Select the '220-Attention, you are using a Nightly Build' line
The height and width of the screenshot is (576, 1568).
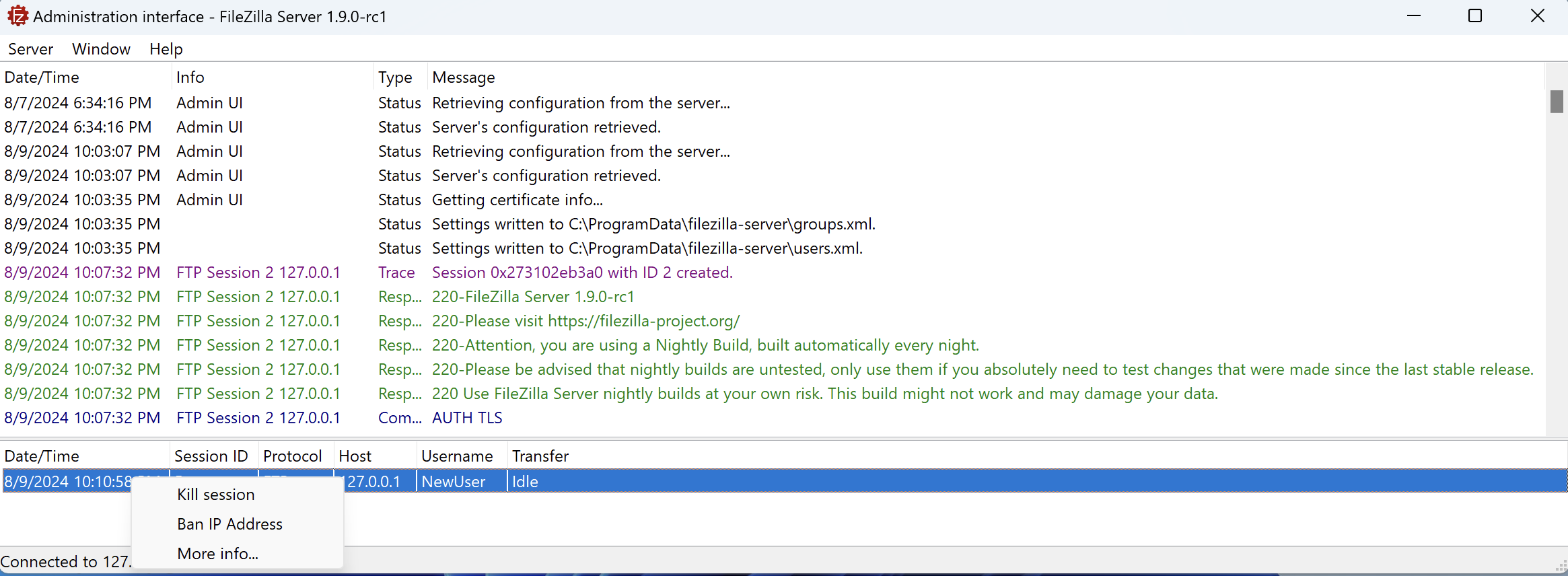705,345
